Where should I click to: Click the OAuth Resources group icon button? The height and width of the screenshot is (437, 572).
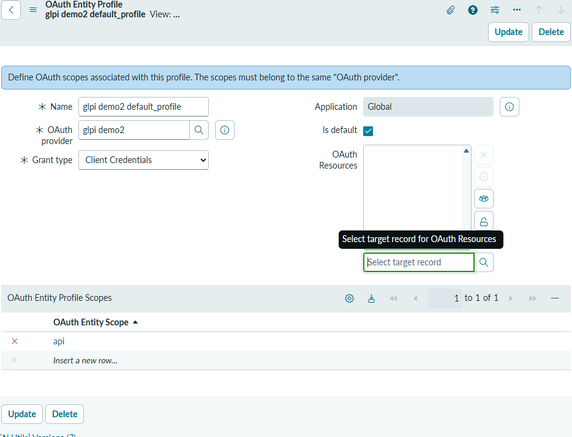coord(484,199)
